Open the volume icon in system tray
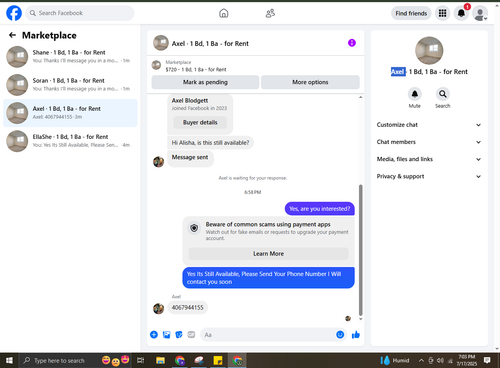This screenshot has height=368, width=500. pos(440,360)
